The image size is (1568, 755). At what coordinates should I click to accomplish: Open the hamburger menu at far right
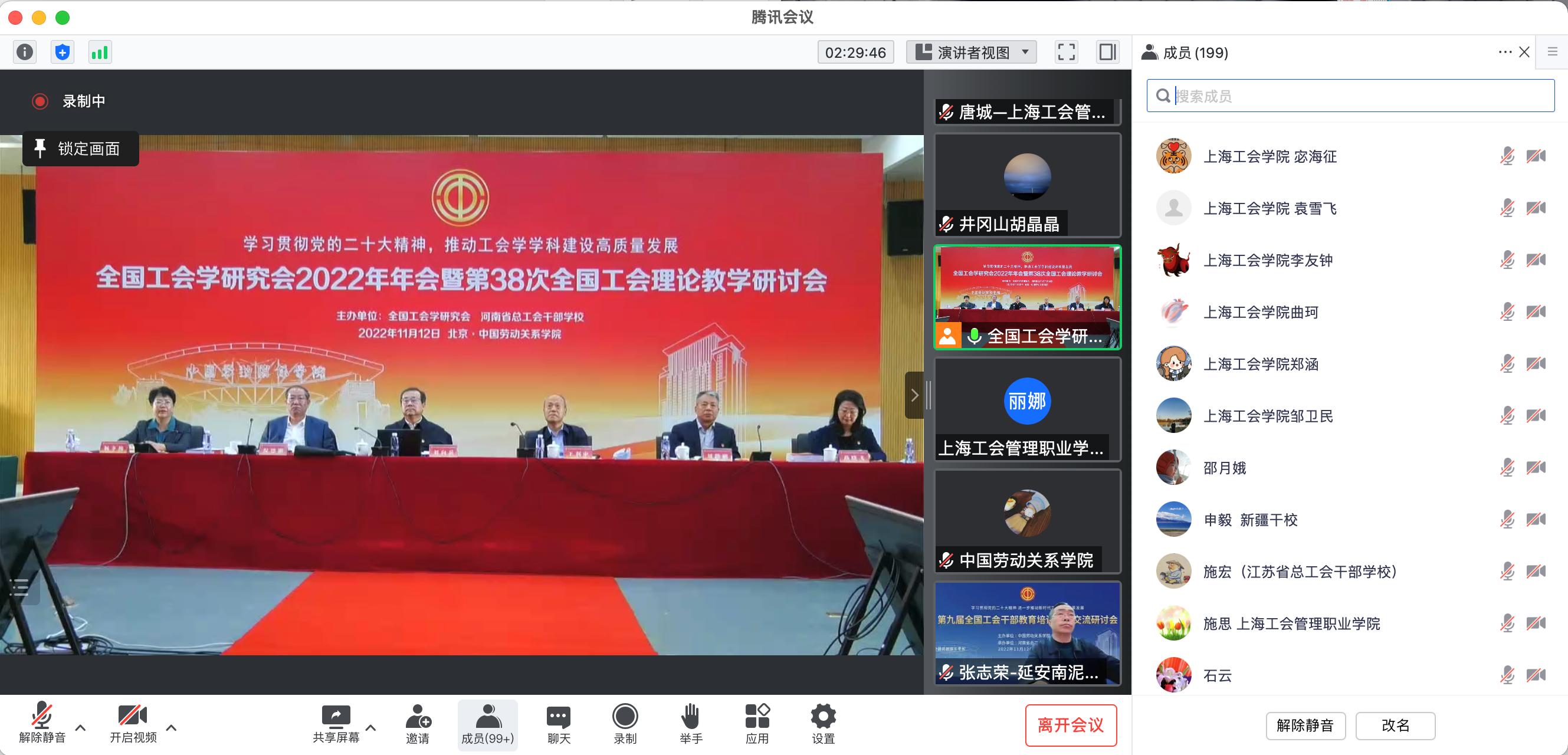[x=1553, y=52]
